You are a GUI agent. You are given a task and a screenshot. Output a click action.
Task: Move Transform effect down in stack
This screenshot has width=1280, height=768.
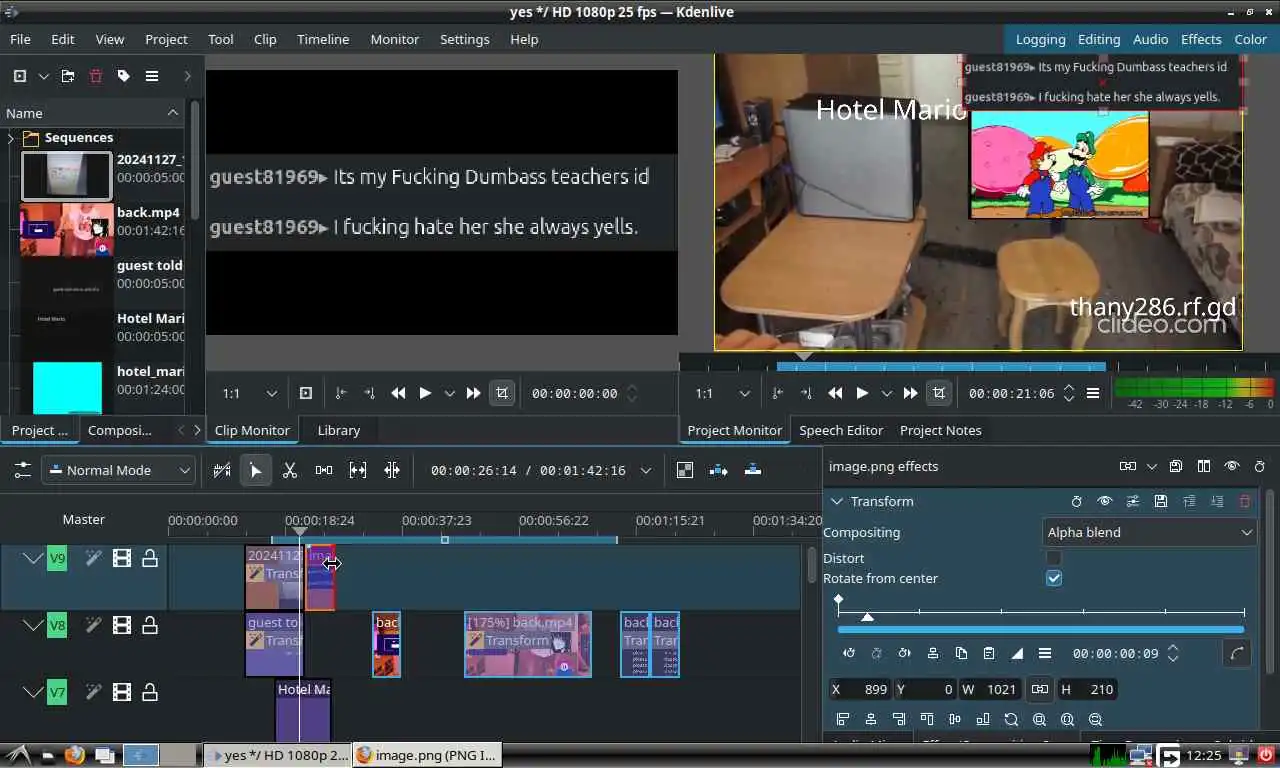tap(1217, 501)
